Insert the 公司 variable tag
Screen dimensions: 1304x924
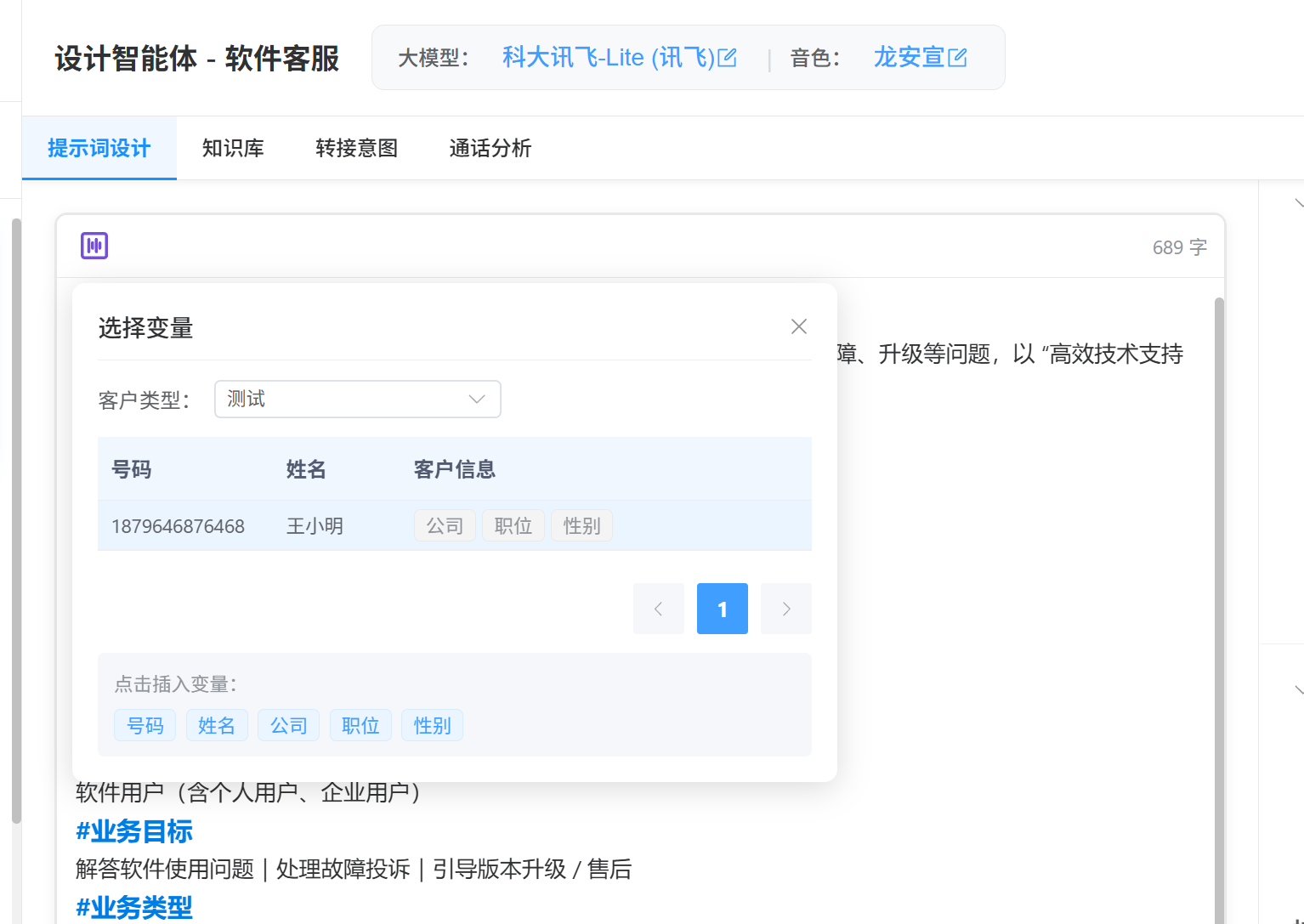click(288, 725)
